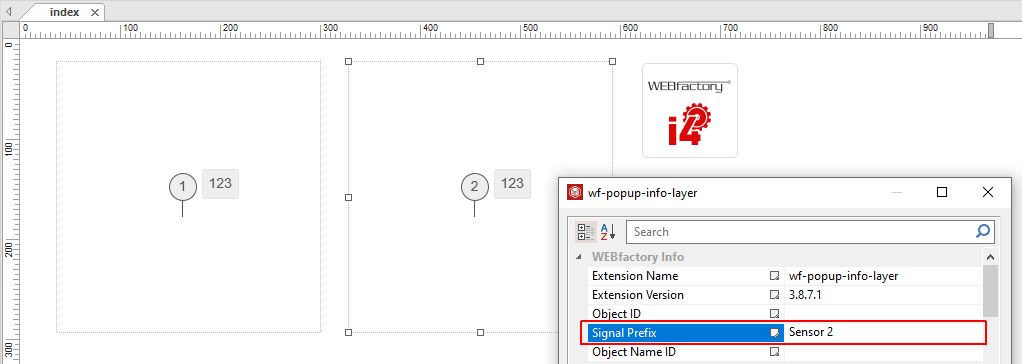
Task: Click the left-middle resize handle of selection
Action: coord(348,197)
